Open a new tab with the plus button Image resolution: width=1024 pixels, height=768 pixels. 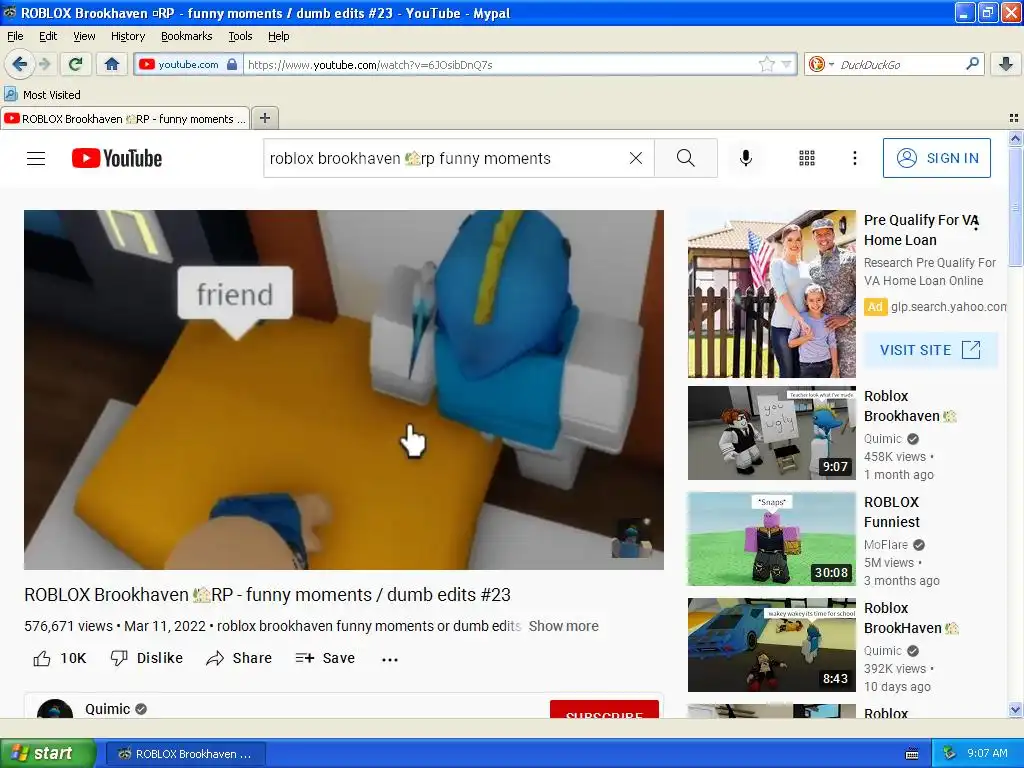[x=264, y=118]
